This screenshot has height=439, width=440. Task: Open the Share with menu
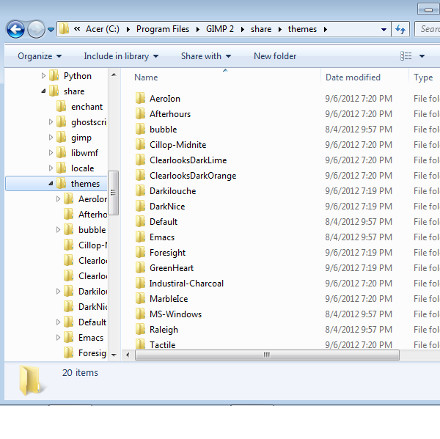click(x=206, y=56)
